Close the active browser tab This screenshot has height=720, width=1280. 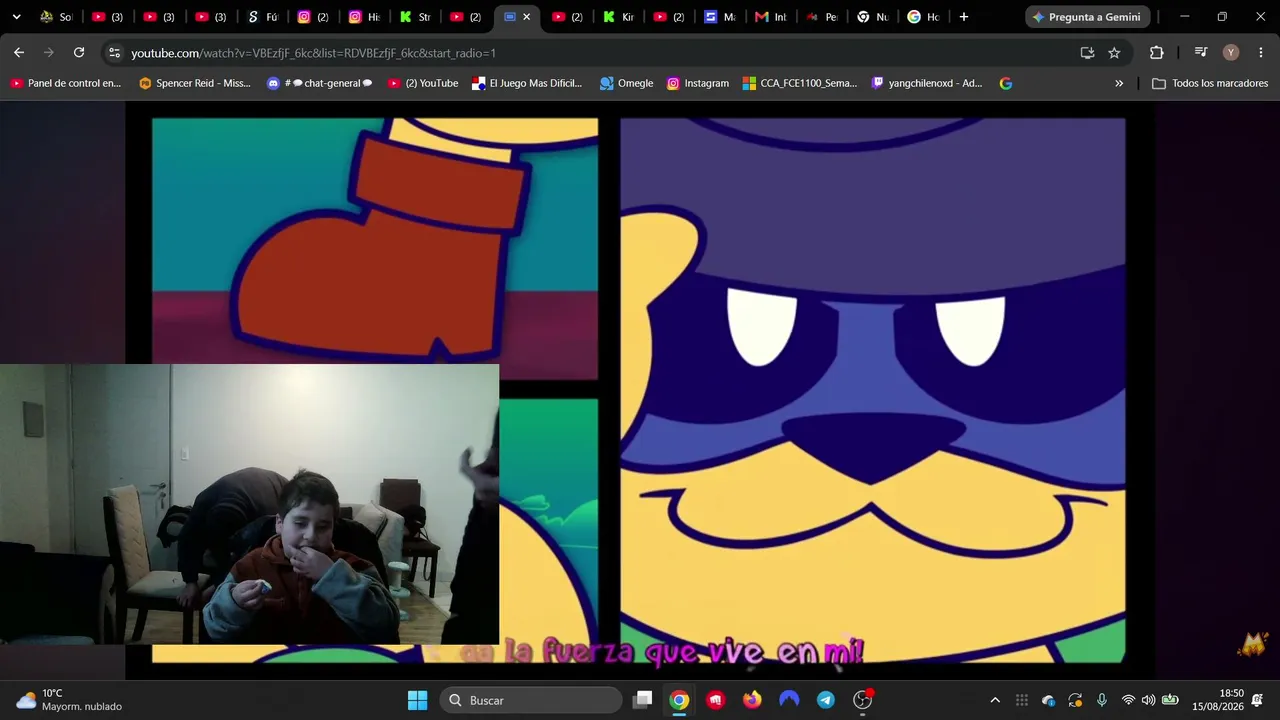[x=526, y=17]
